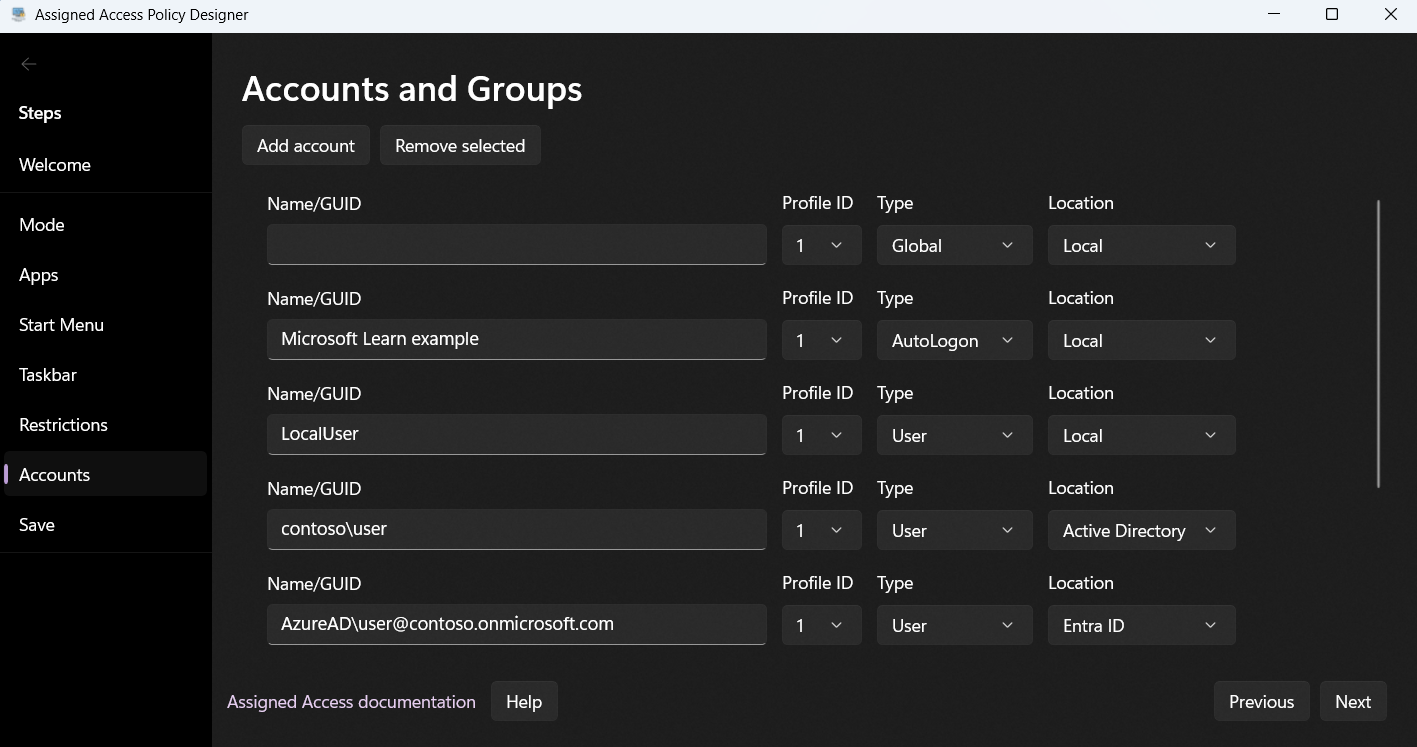Image resolution: width=1417 pixels, height=747 pixels.
Task: Edit the contoso\user name field
Action: [x=517, y=530]
